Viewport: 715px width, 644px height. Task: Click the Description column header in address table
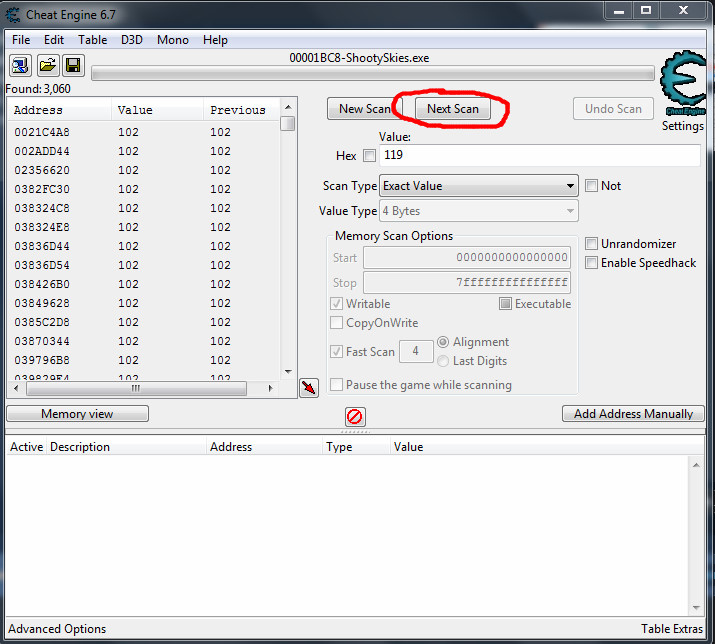pyautogui.click(x=126, y=447)
